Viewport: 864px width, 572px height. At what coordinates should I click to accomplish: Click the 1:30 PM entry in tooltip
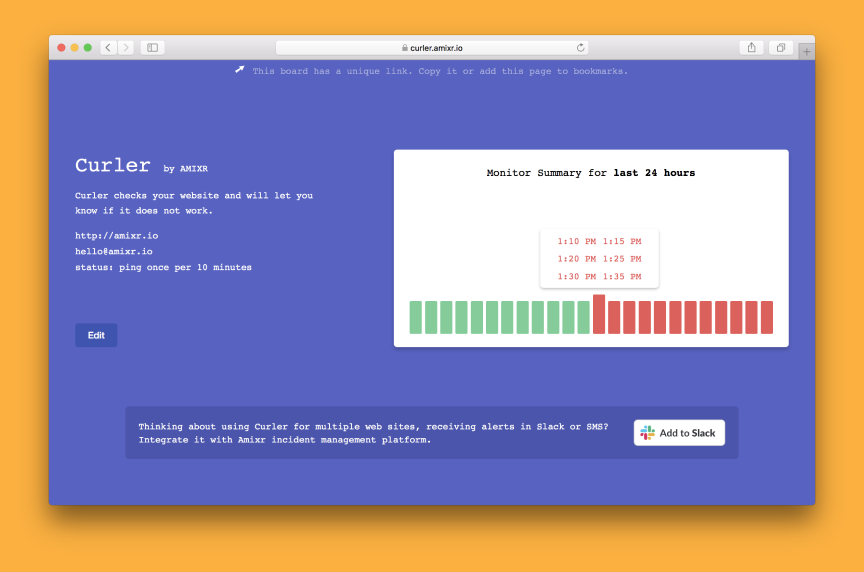click(577, 277)
